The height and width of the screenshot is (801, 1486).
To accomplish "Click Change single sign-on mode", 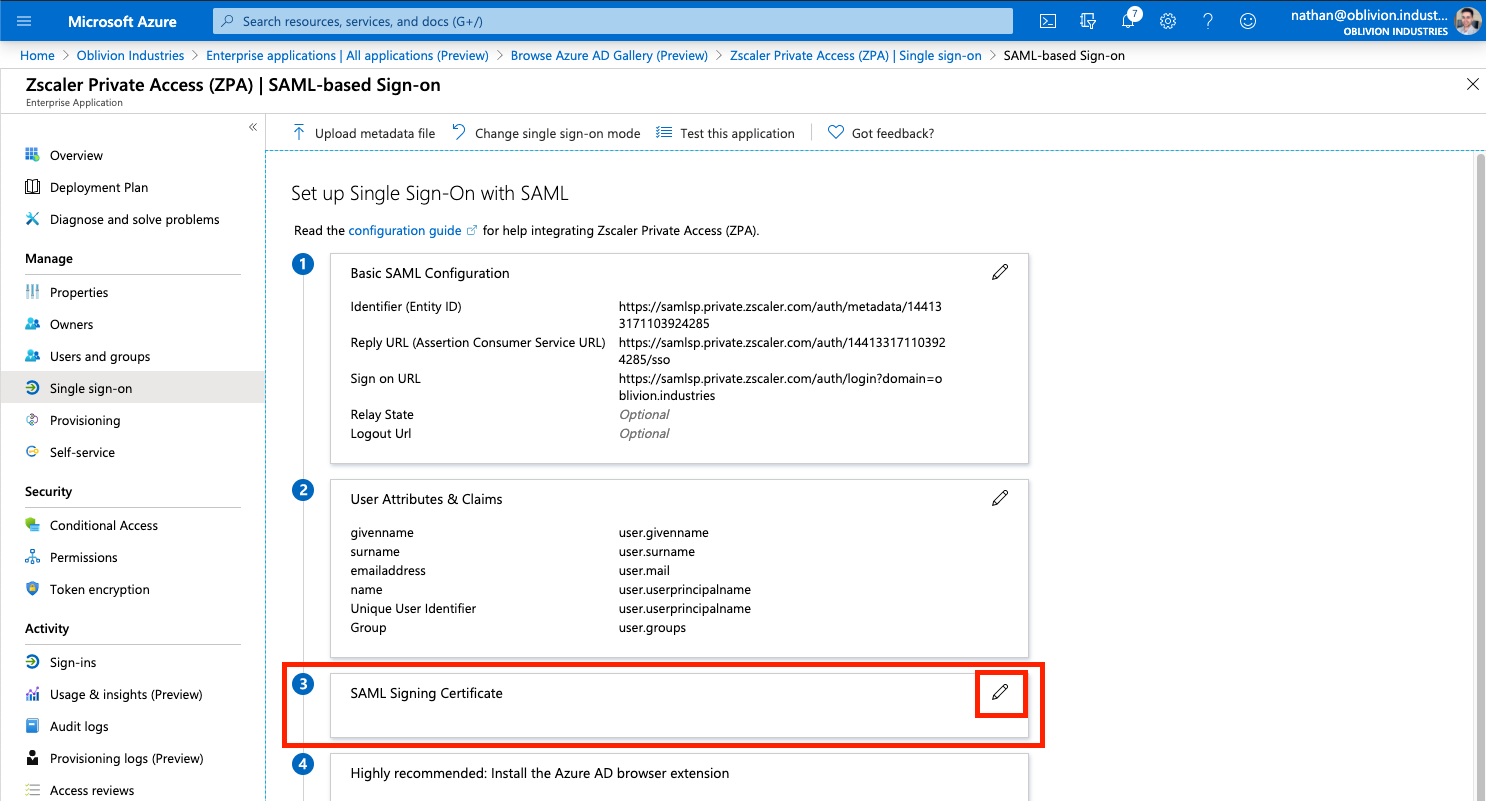I will click(x=546, y=133).
